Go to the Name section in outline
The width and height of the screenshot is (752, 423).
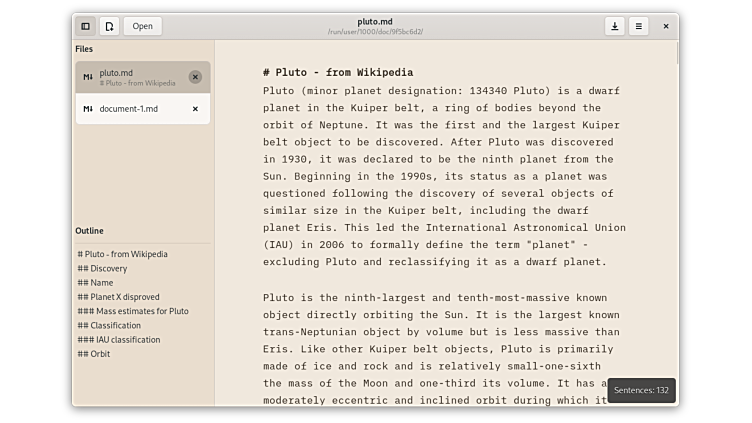tap(95, 283)
